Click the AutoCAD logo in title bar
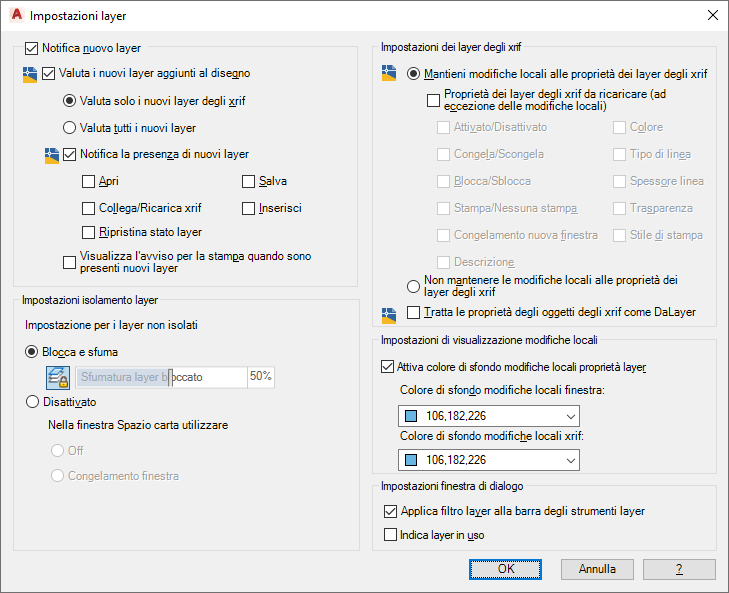The height and width of the screenshot is (593, 729). 16,16
